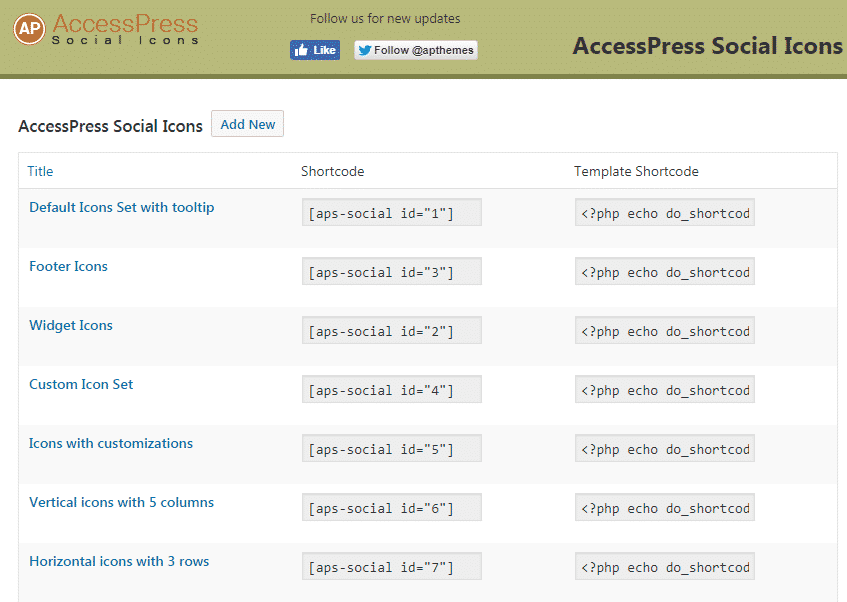The height and width of the screenshot is (602, 847).
Task: Click template shortcode field for Default Icons Set
Action: [x=665, y=212]
